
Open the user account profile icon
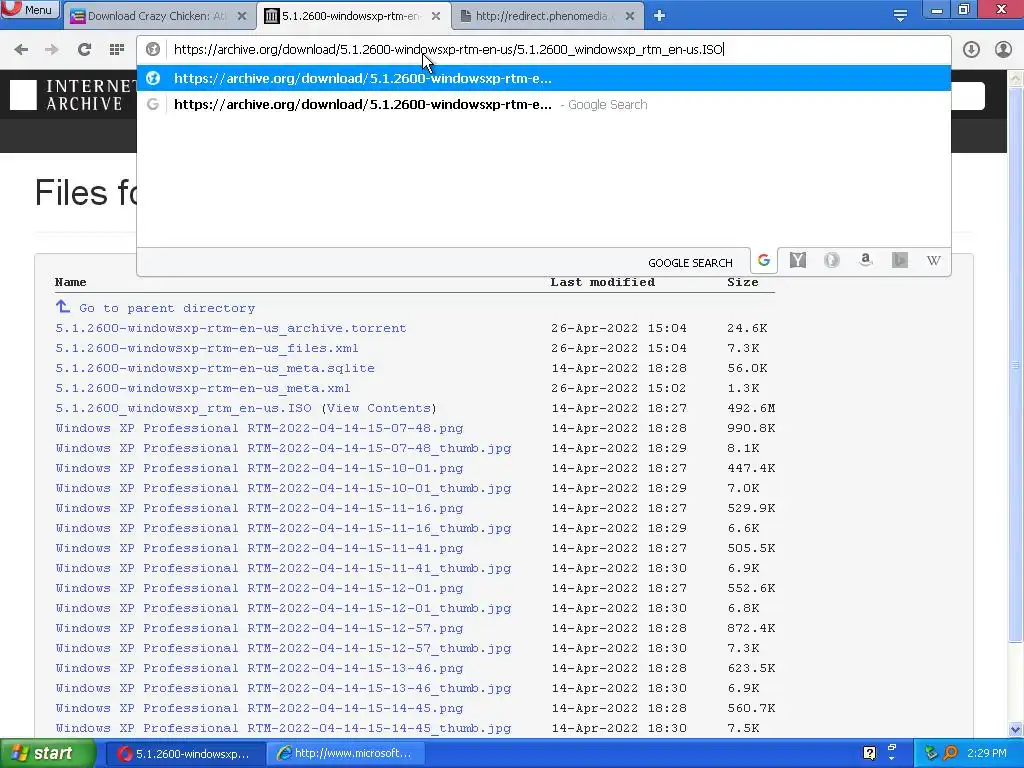pos(1003,50)
